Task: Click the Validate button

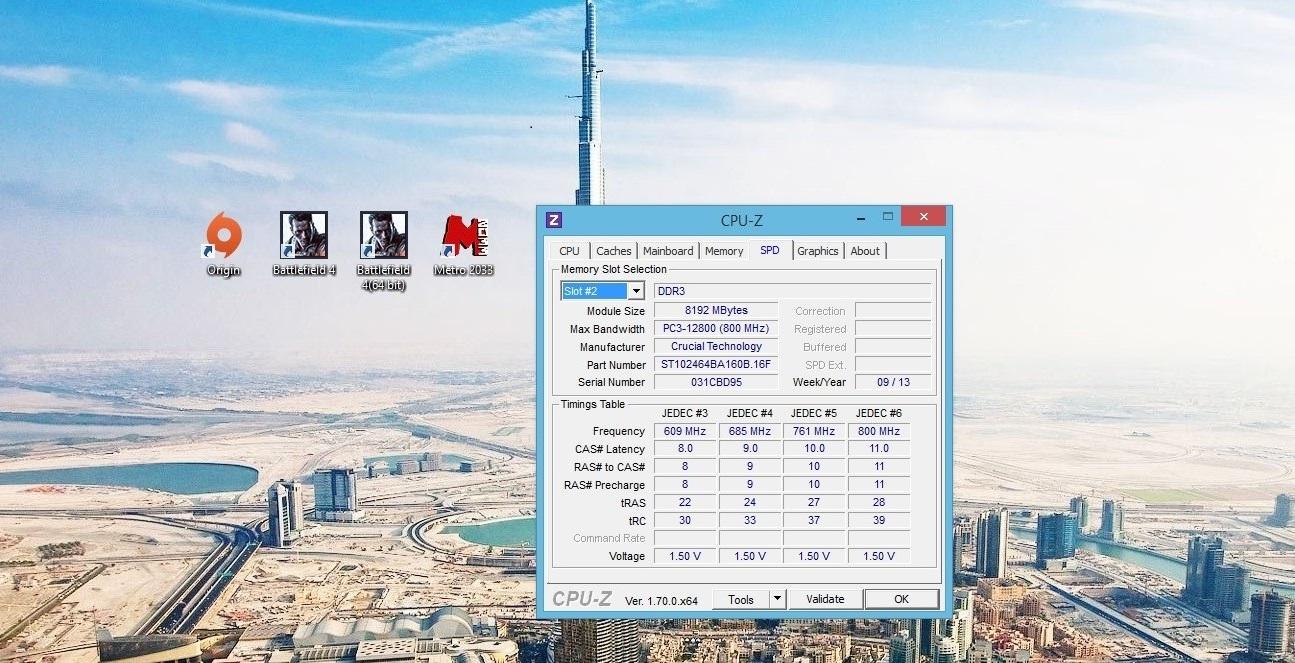Action: [x=825, y=599]
